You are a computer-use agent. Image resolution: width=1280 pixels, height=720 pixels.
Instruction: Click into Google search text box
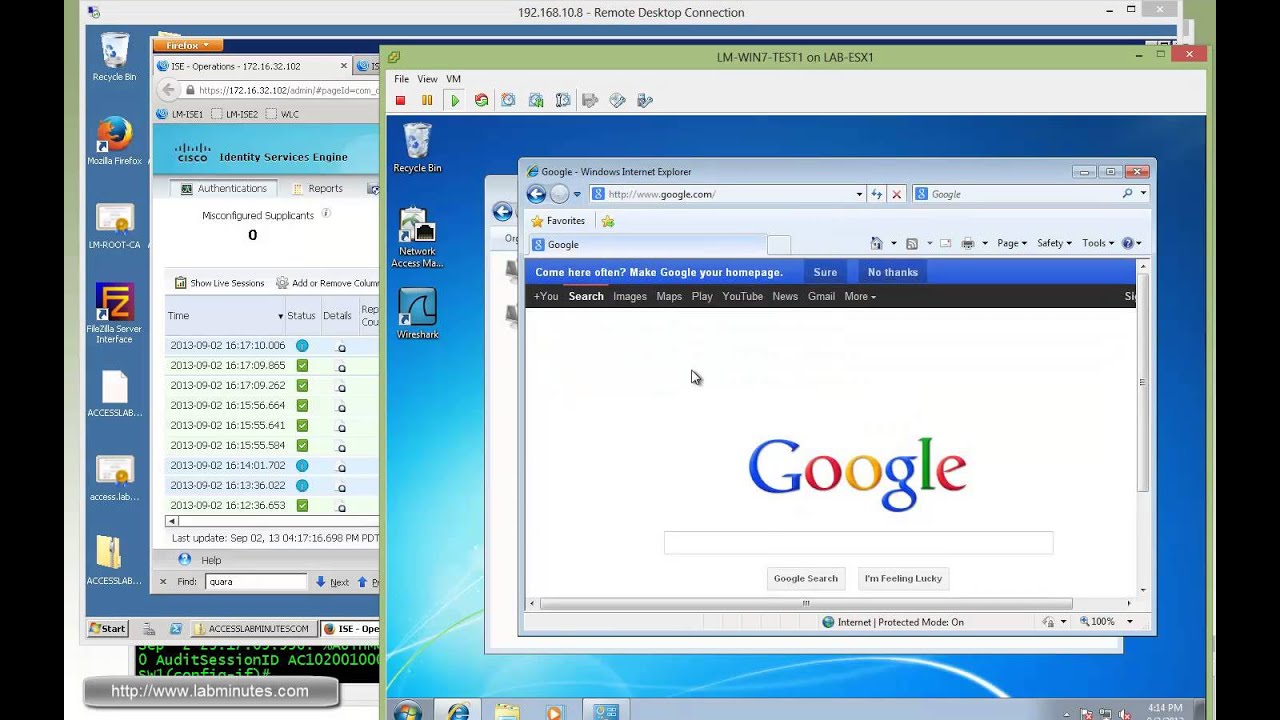[858, 543]
